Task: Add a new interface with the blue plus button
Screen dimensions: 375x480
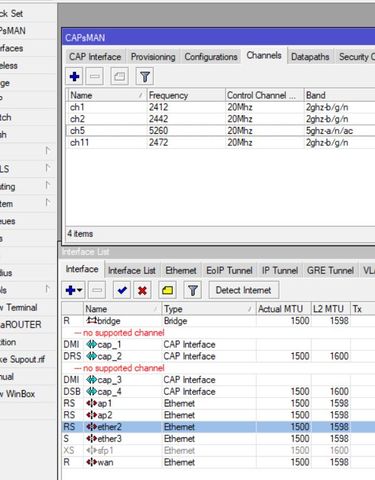Action: 74,290
